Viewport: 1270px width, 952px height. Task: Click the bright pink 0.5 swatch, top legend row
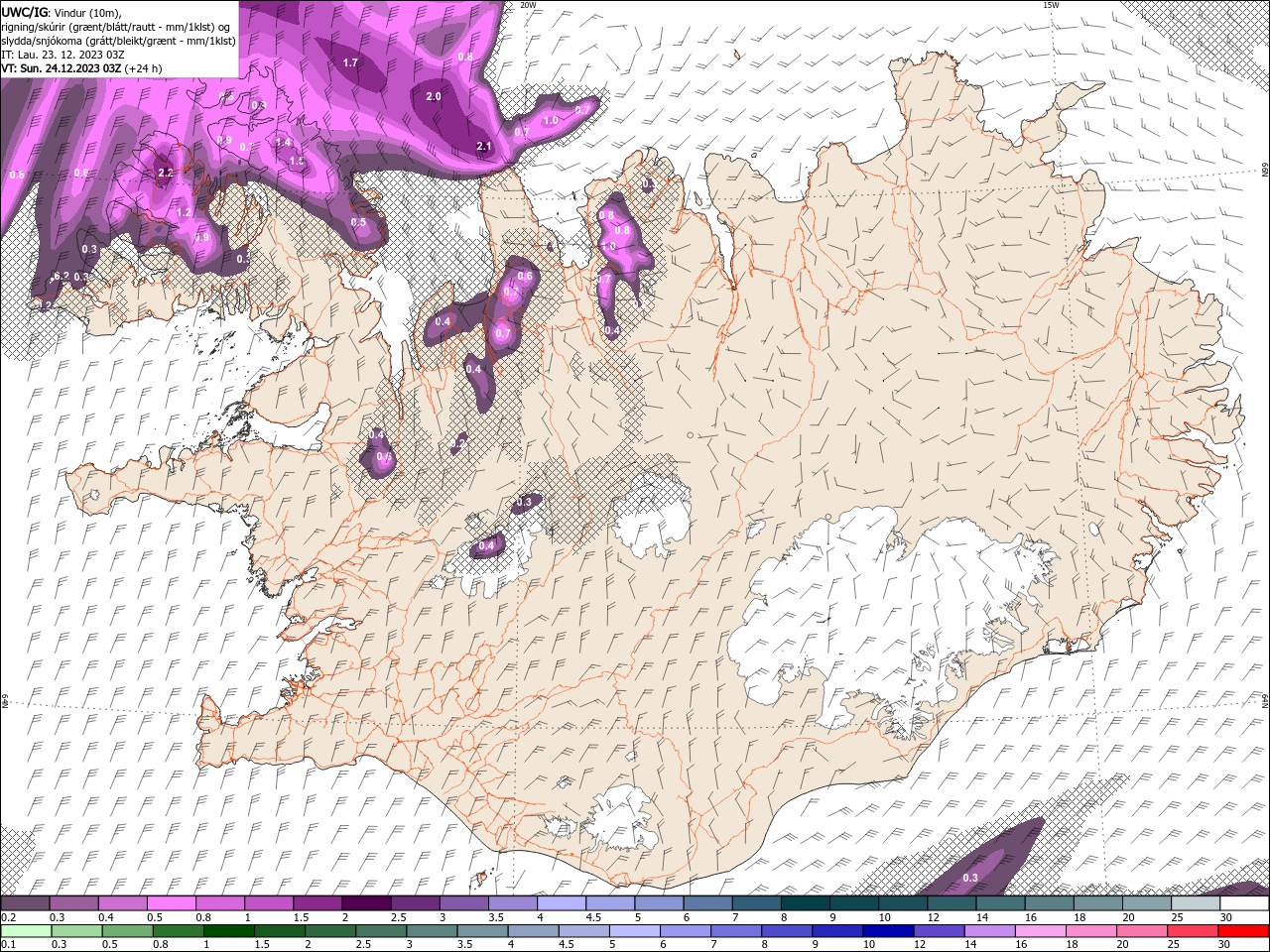pyautogui.click(x=171, y=903)
